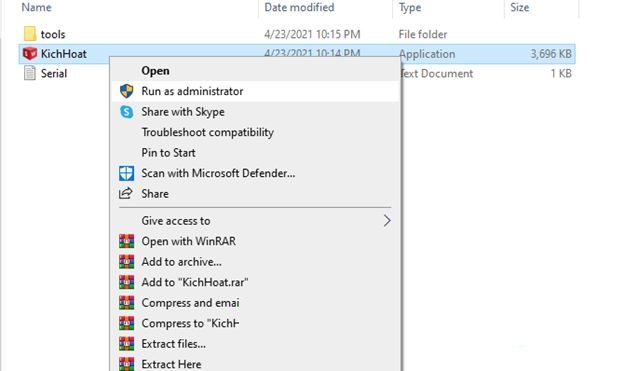
Task: Open the Give access to entry
Action: point(255,221)
